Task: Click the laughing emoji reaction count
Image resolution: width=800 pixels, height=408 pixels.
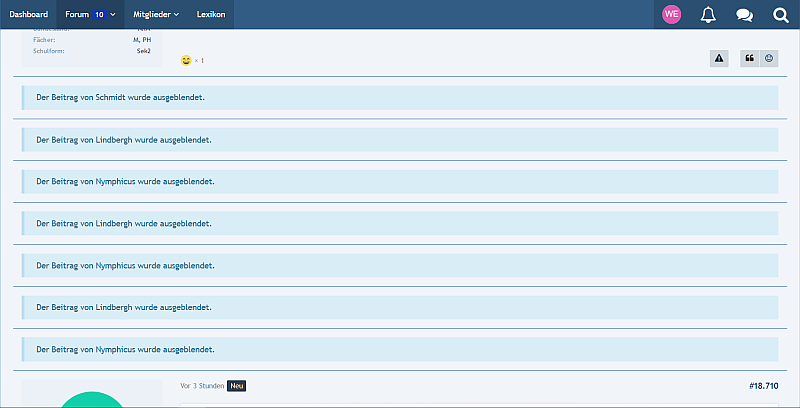Action: pos(192,61)
